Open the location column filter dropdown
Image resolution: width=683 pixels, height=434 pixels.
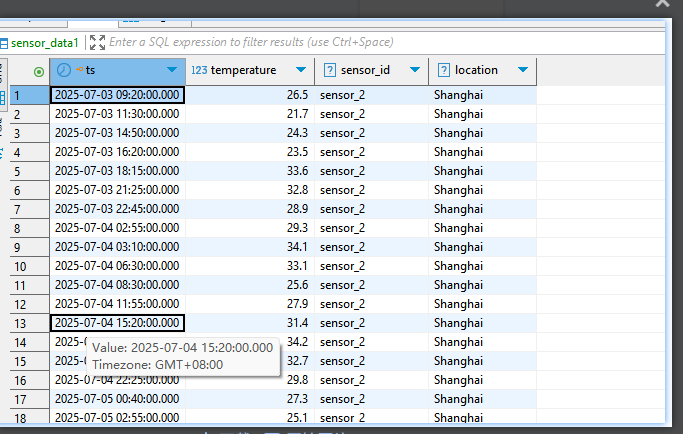coord(522,70)
